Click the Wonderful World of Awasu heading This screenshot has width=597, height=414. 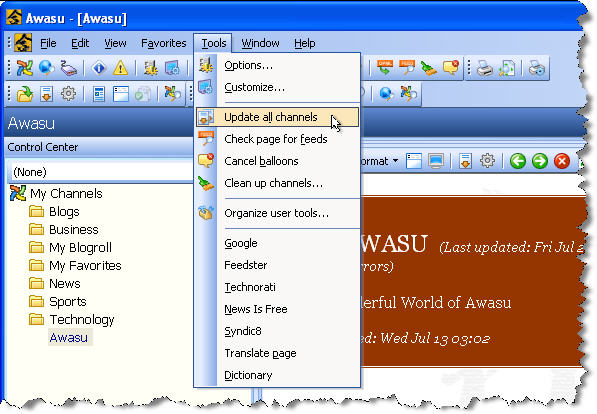click(x=436, y=303)
